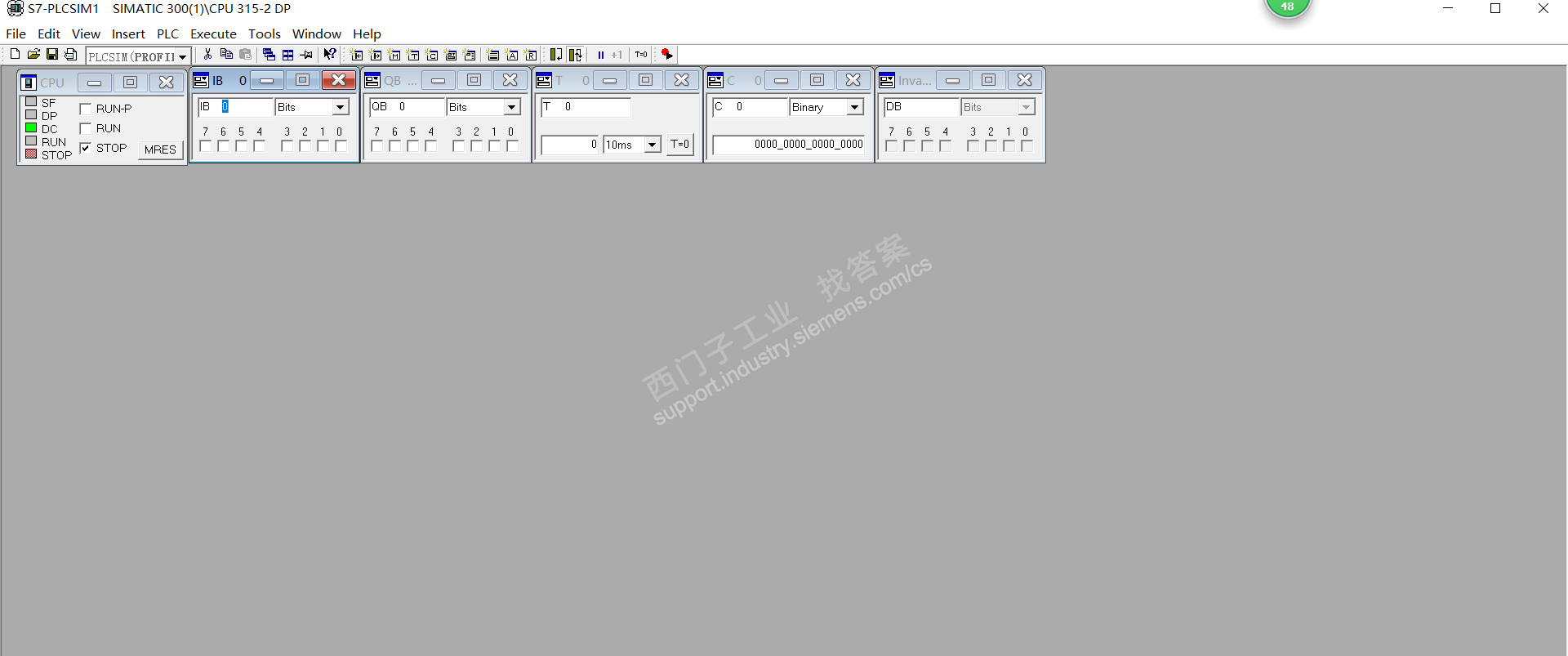Insert Counter icon

pos(431,55)
